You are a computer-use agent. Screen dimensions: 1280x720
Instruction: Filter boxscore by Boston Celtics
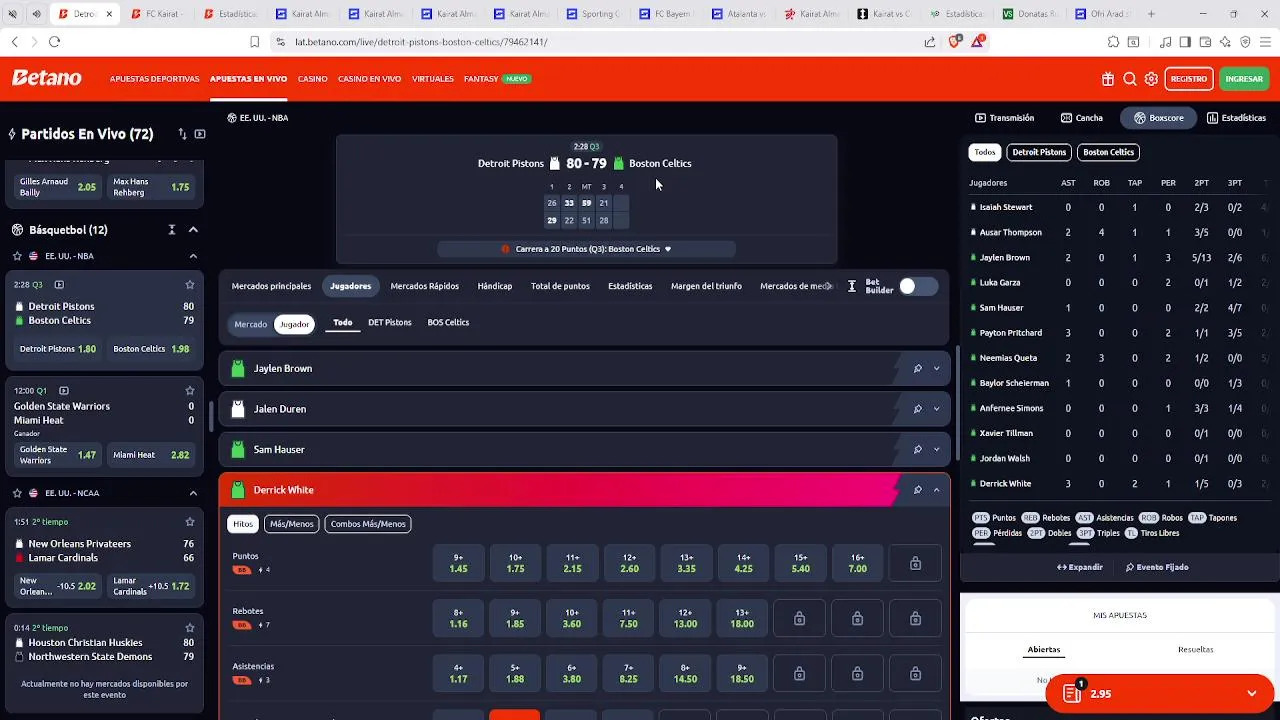(1108, 152)
